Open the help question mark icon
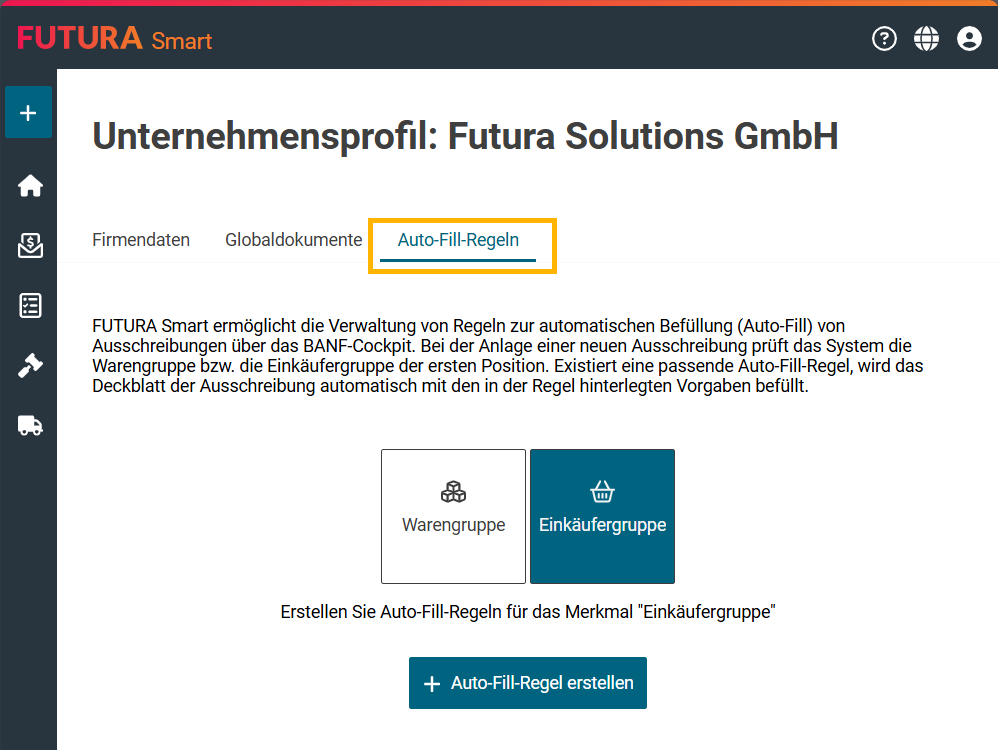The width and height of the screenshot is (998, 750). (884, 39)
